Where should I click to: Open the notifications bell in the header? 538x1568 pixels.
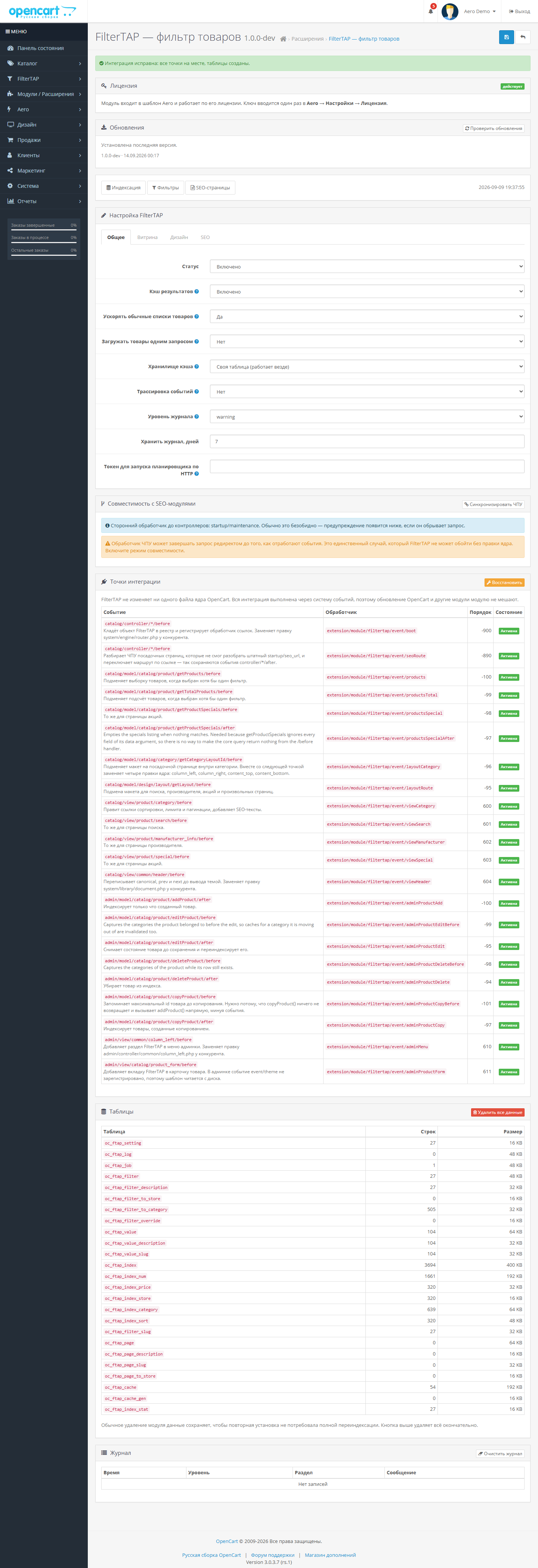[x=431, y=11]
